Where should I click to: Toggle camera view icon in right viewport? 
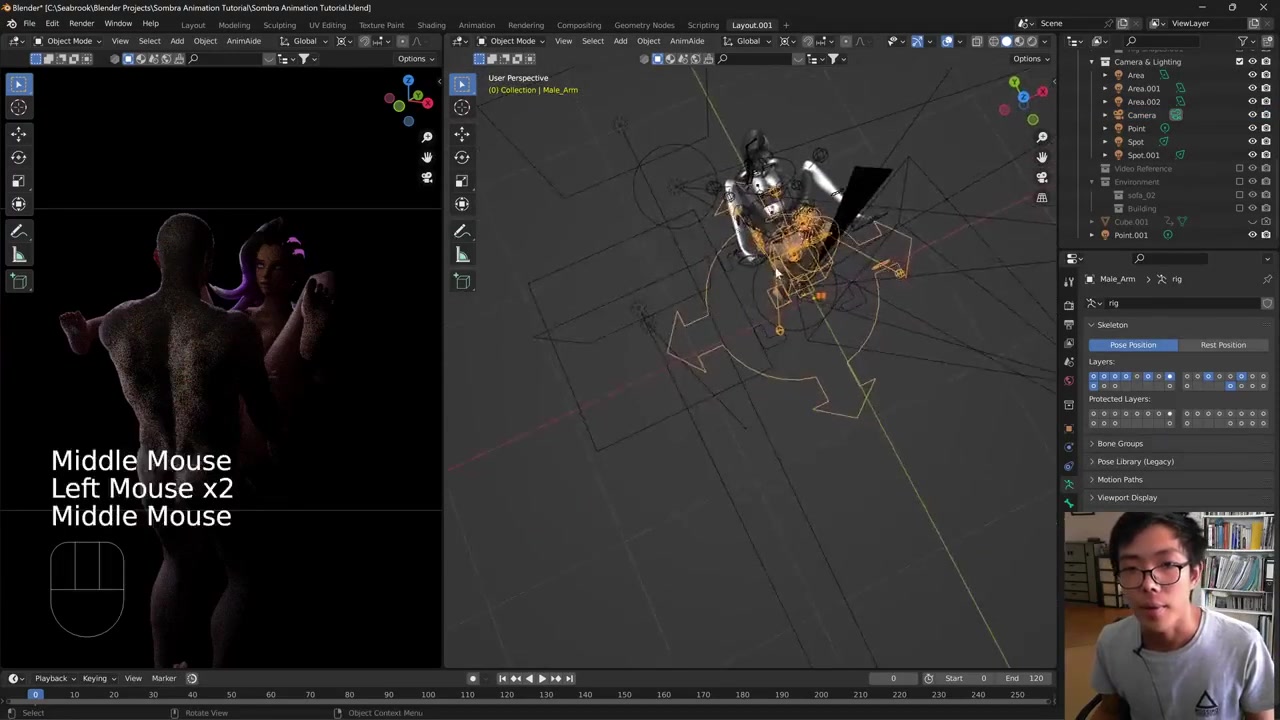point(1041,177)
